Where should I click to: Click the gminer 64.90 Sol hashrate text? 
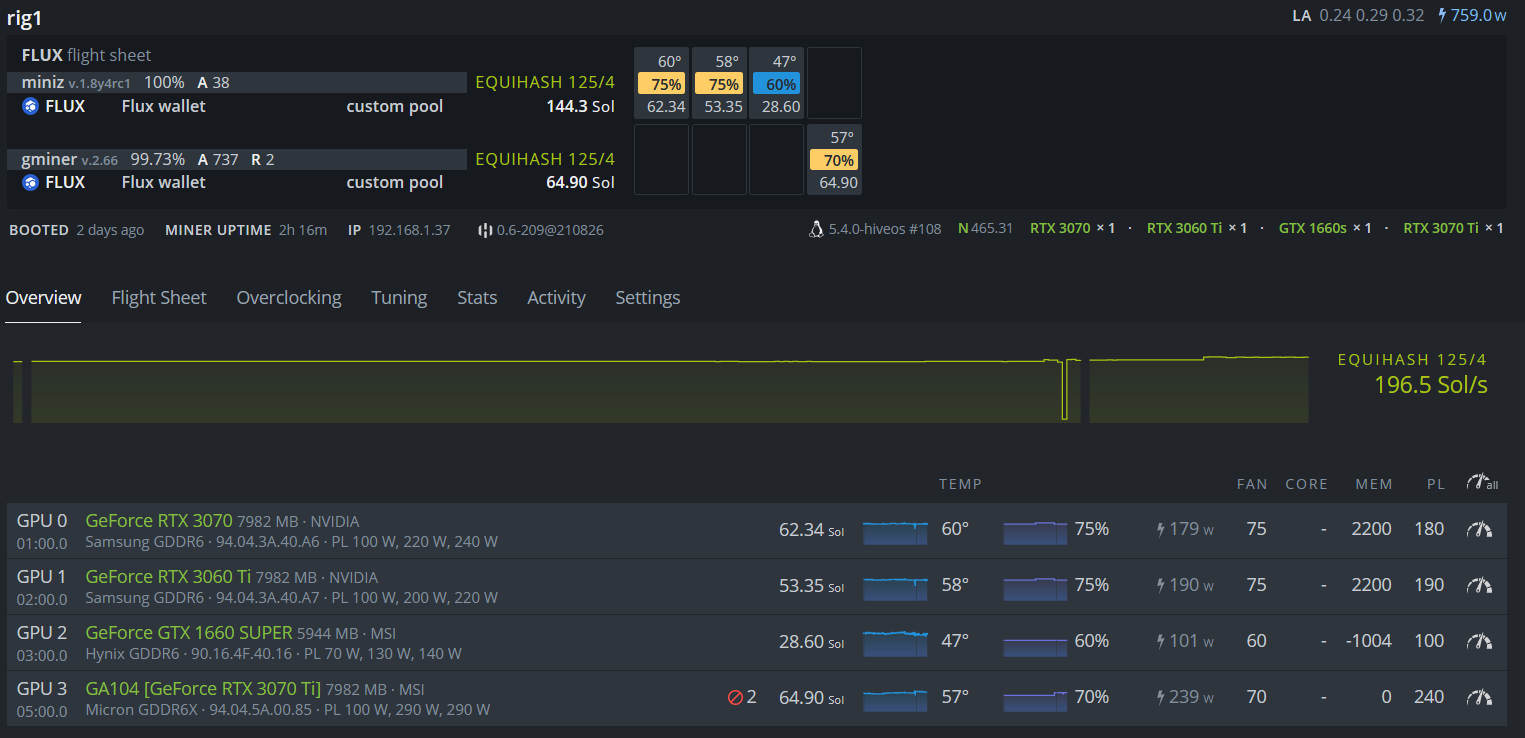pos(582,182)
